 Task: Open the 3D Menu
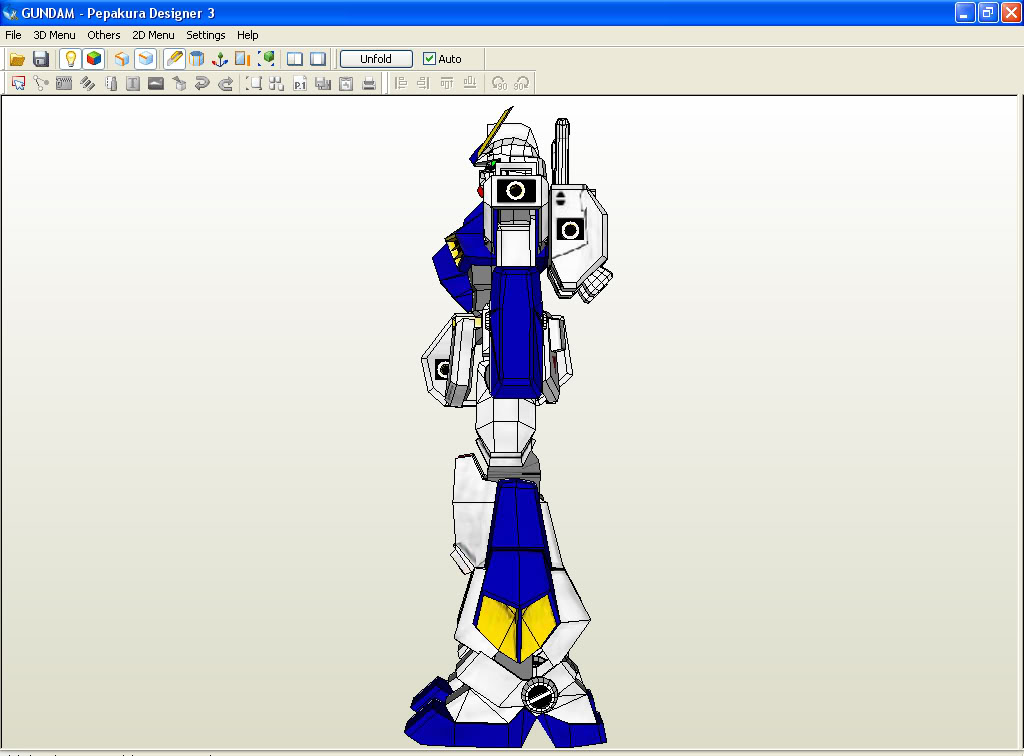point(54,35)
